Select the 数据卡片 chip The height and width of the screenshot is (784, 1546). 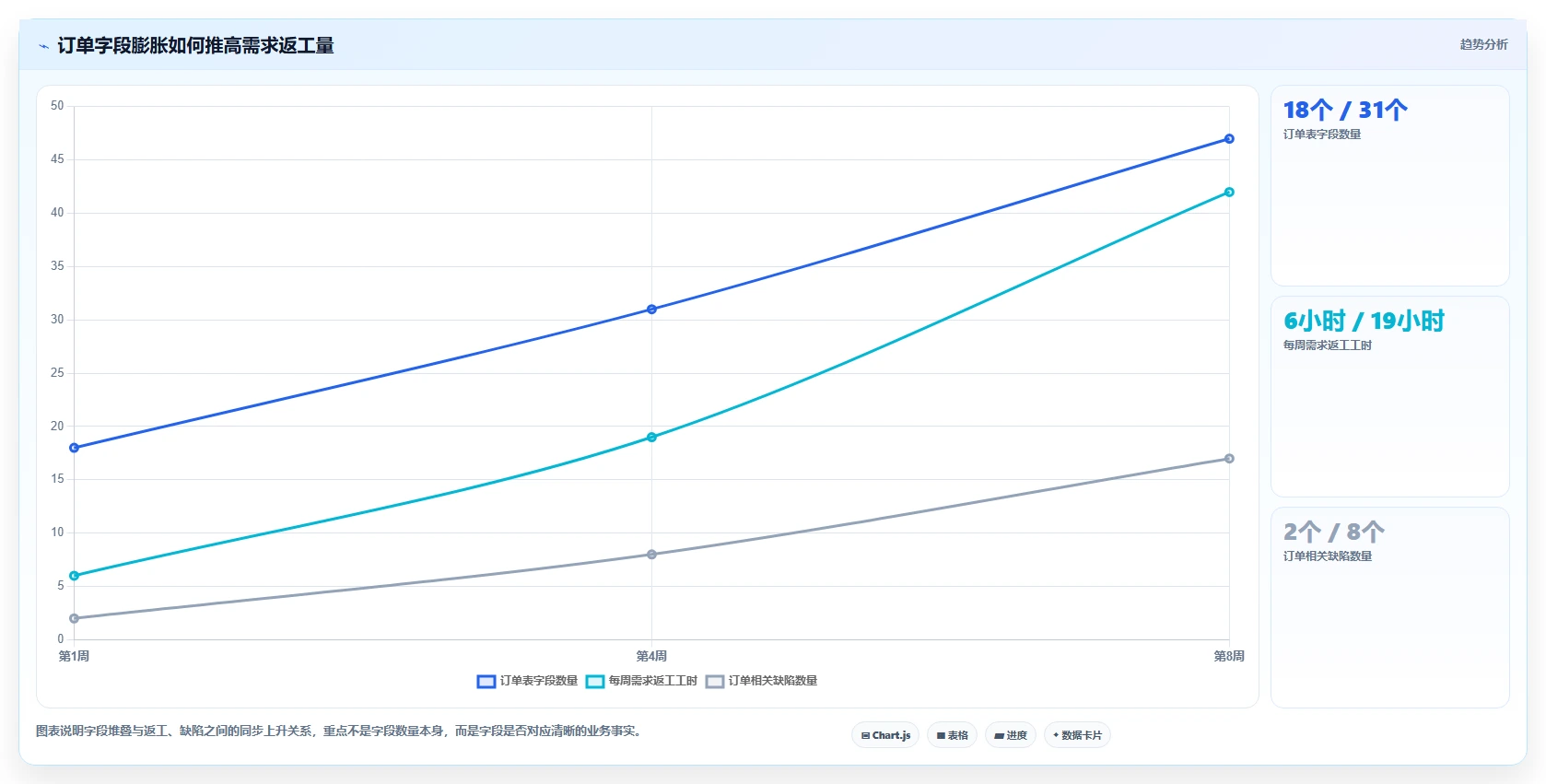1077,735
